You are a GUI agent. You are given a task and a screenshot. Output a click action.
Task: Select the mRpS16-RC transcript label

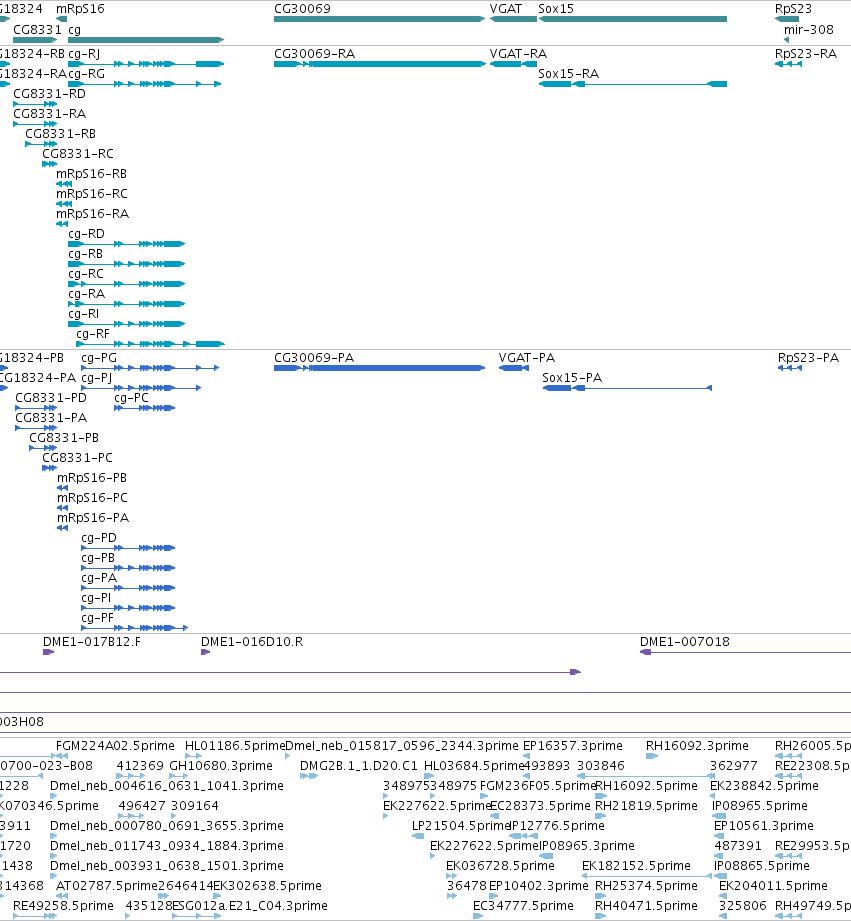92,194
